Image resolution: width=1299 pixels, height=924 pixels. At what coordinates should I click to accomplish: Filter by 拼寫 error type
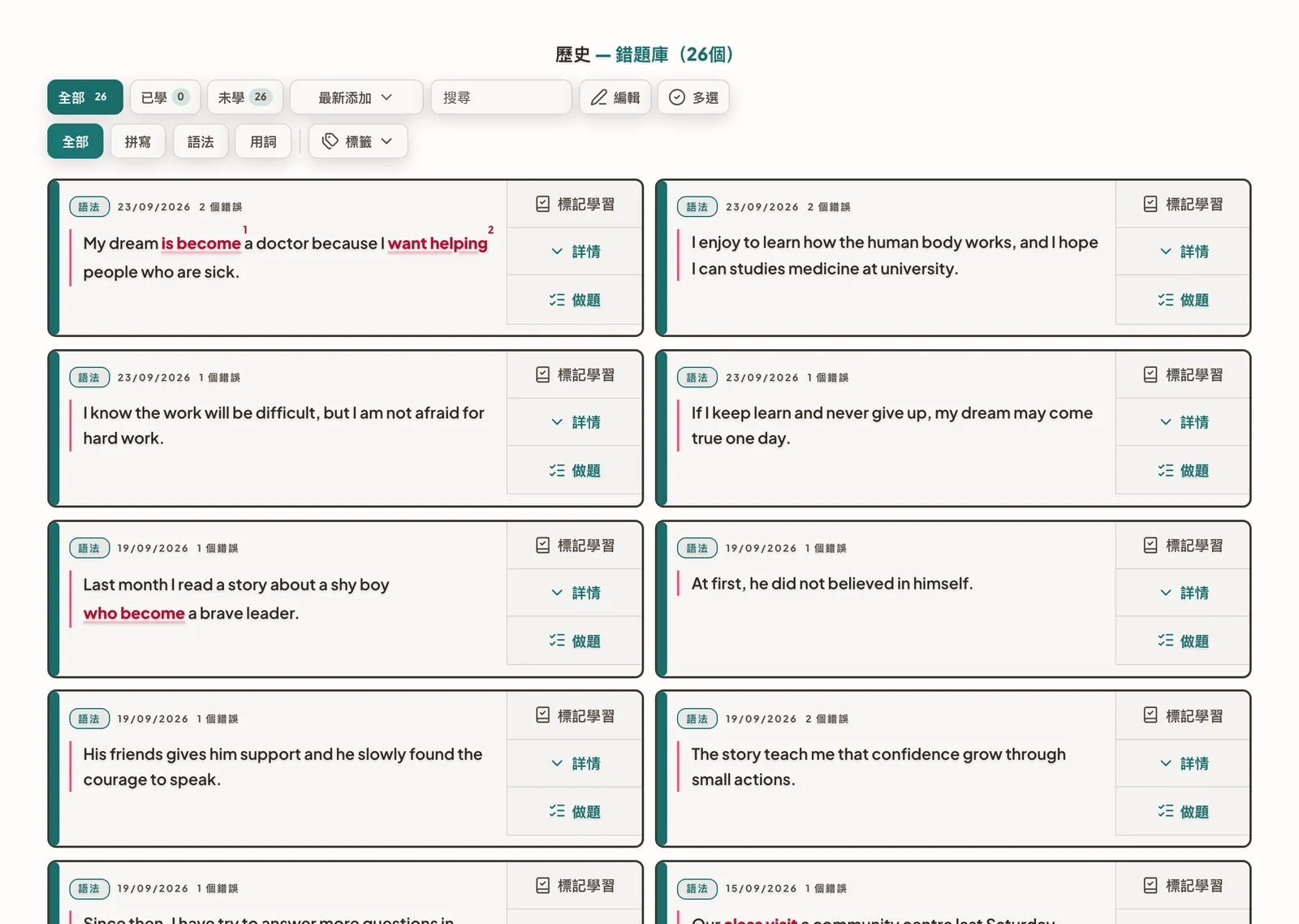tap(138, 141)
